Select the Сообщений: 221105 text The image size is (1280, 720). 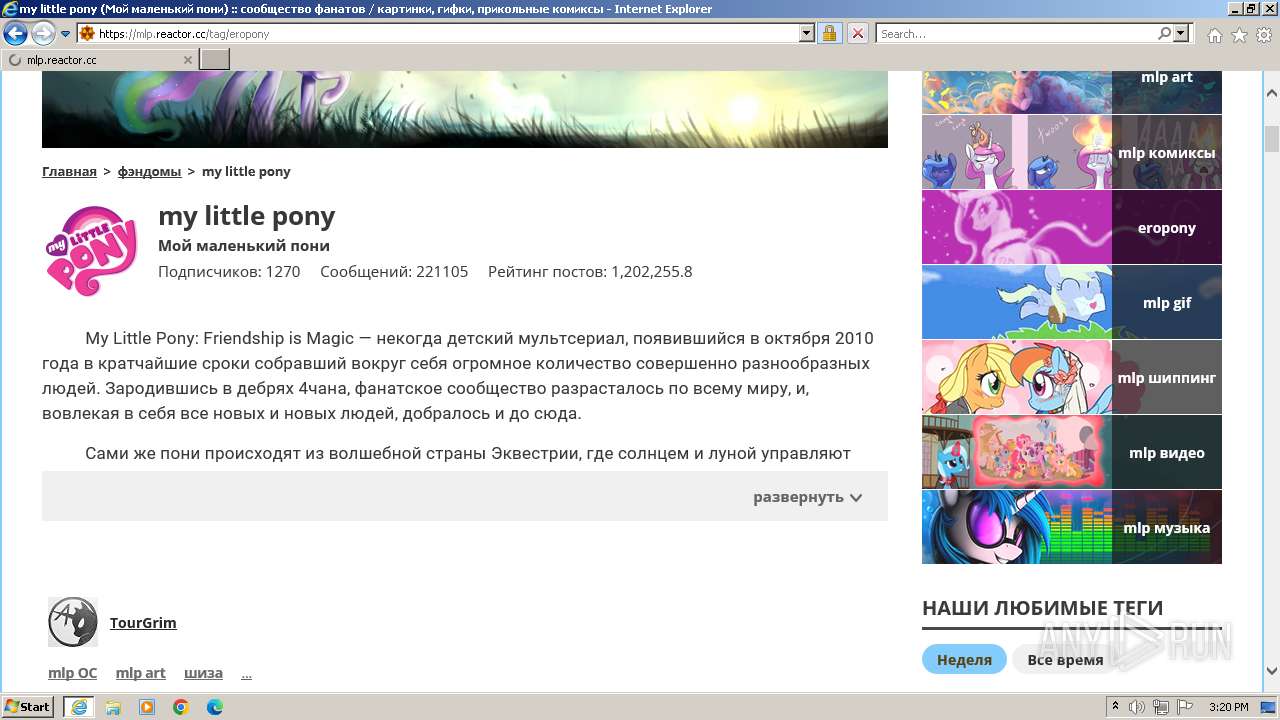pyautogui.click(x=394, y=271)
